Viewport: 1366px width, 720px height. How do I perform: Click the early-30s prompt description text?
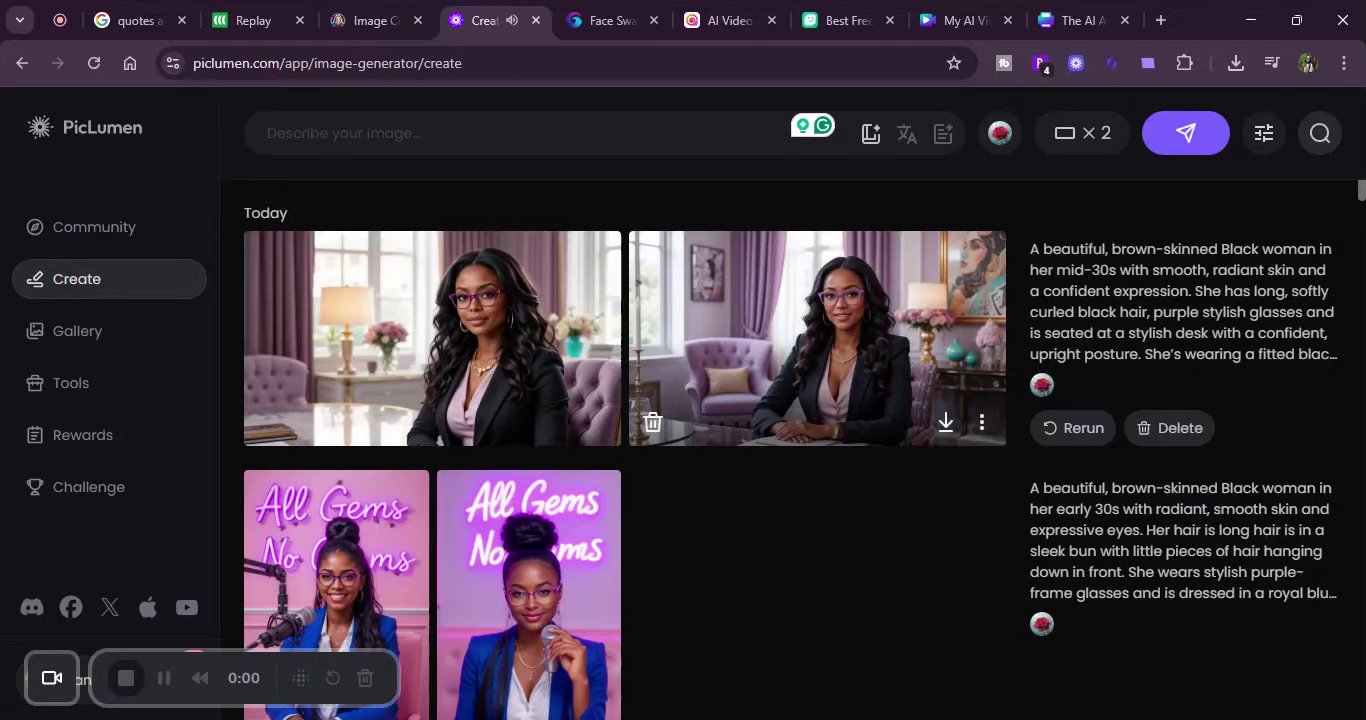[1183, 540]
